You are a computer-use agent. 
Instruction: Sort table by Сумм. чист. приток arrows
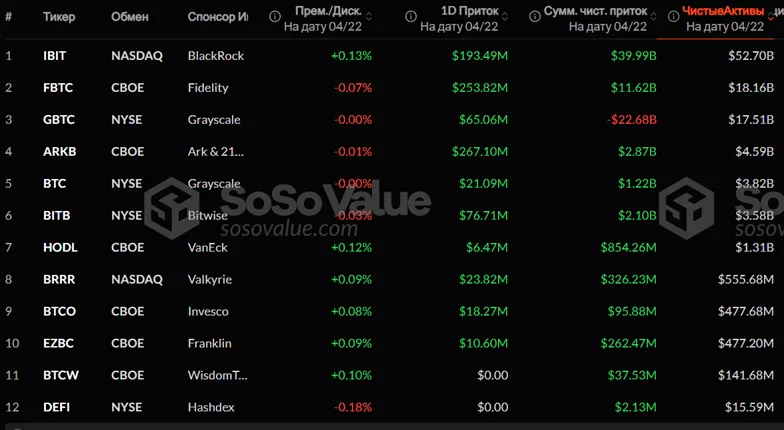pyautogui.click(x=652, y=17)
